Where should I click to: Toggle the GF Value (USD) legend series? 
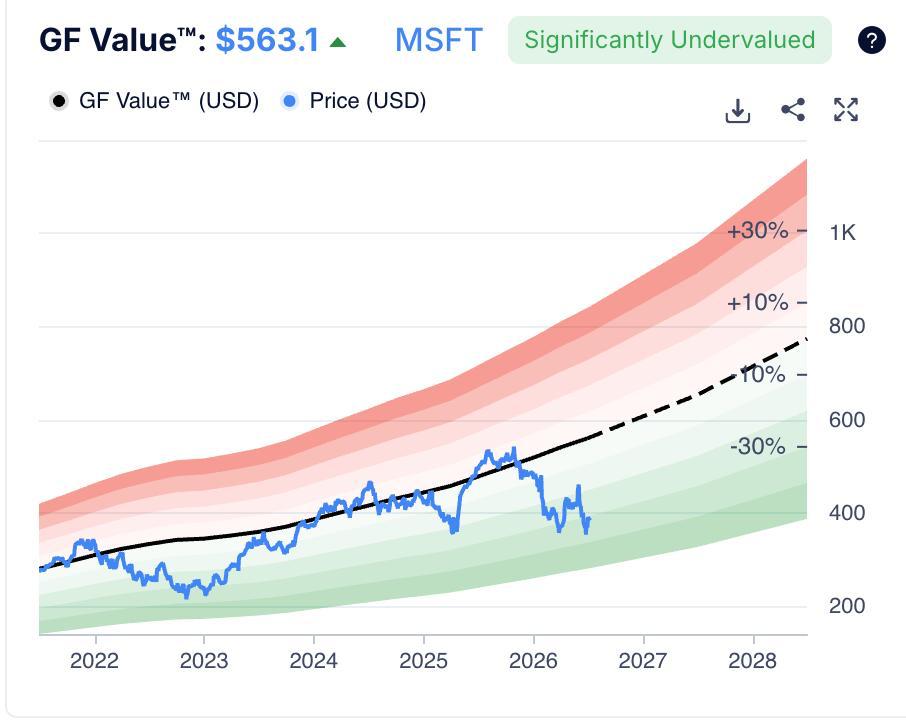(x=154, y=101)
